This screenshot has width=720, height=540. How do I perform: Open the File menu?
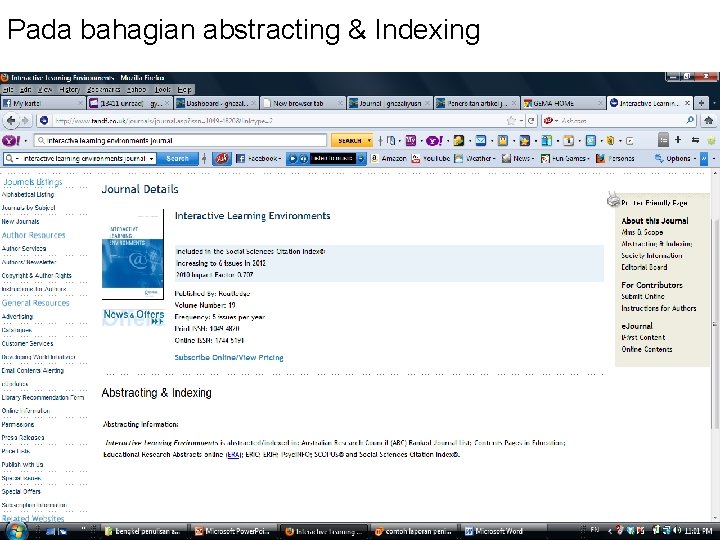(8, 90)
